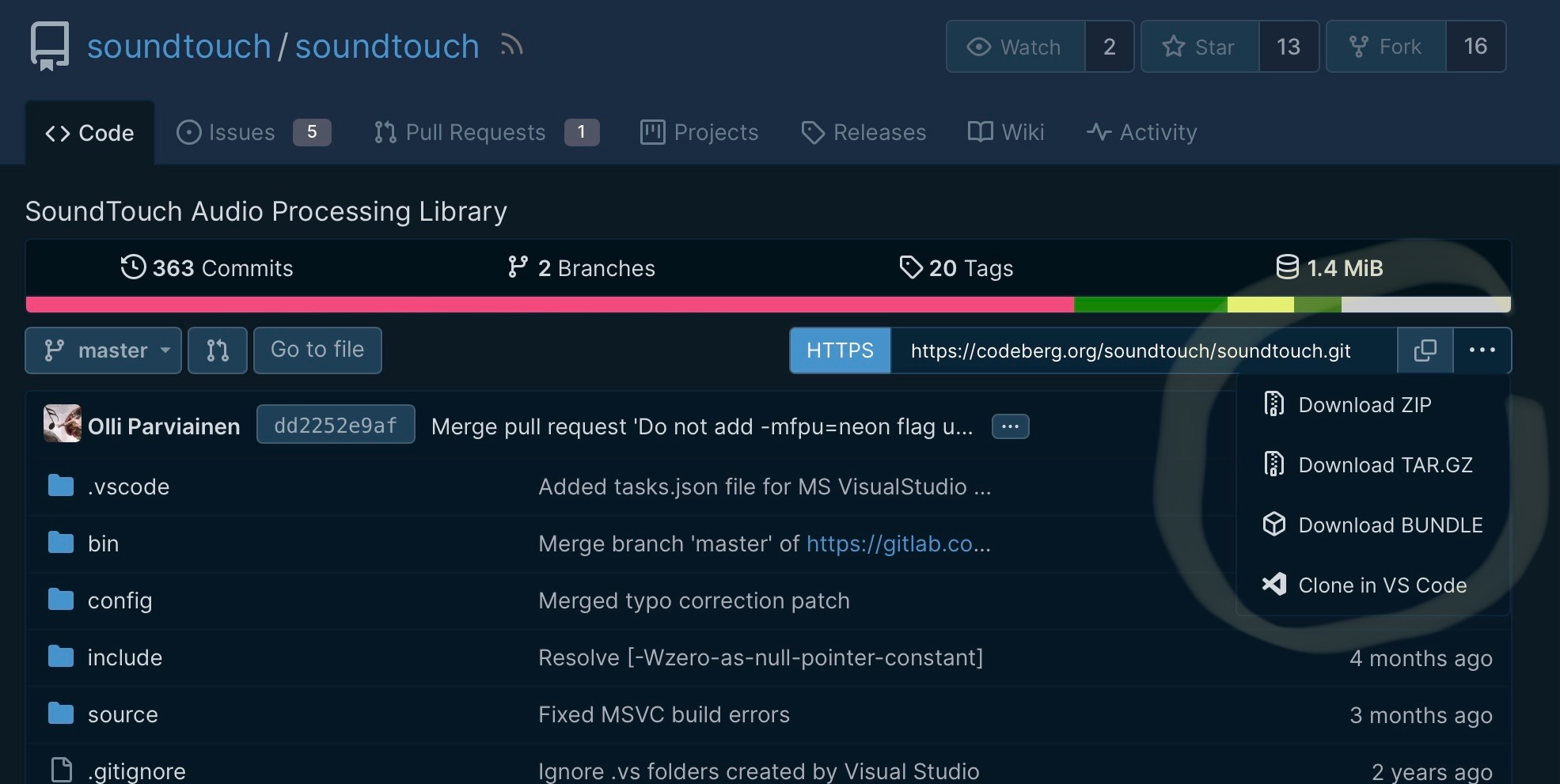Select the Code tab

click(x=89, y=133)
